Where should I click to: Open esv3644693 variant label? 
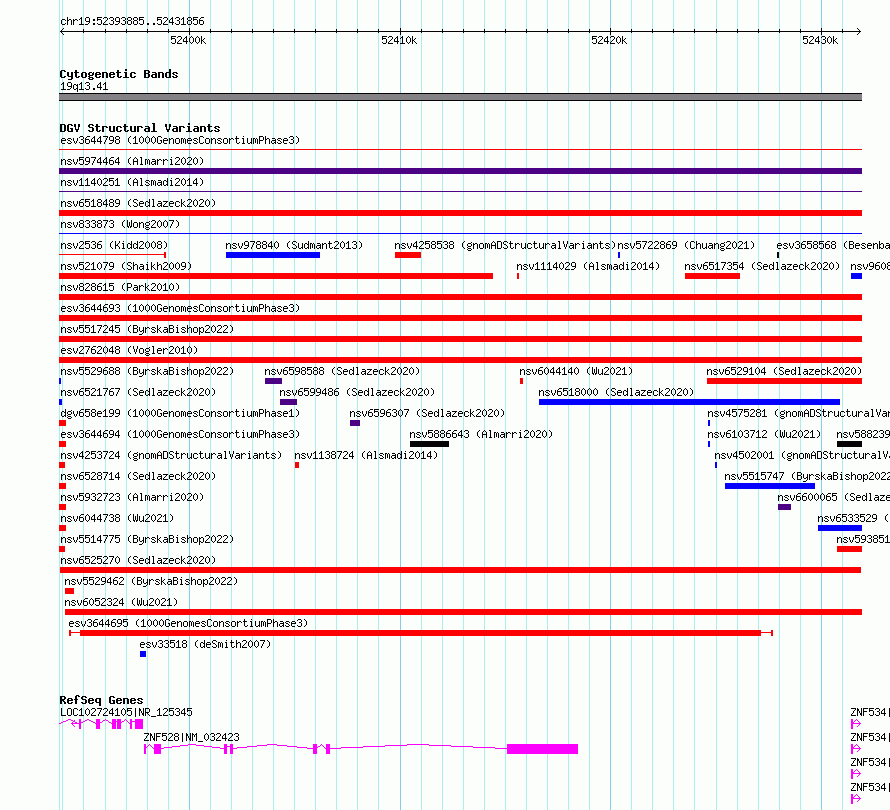click(180, 308)
